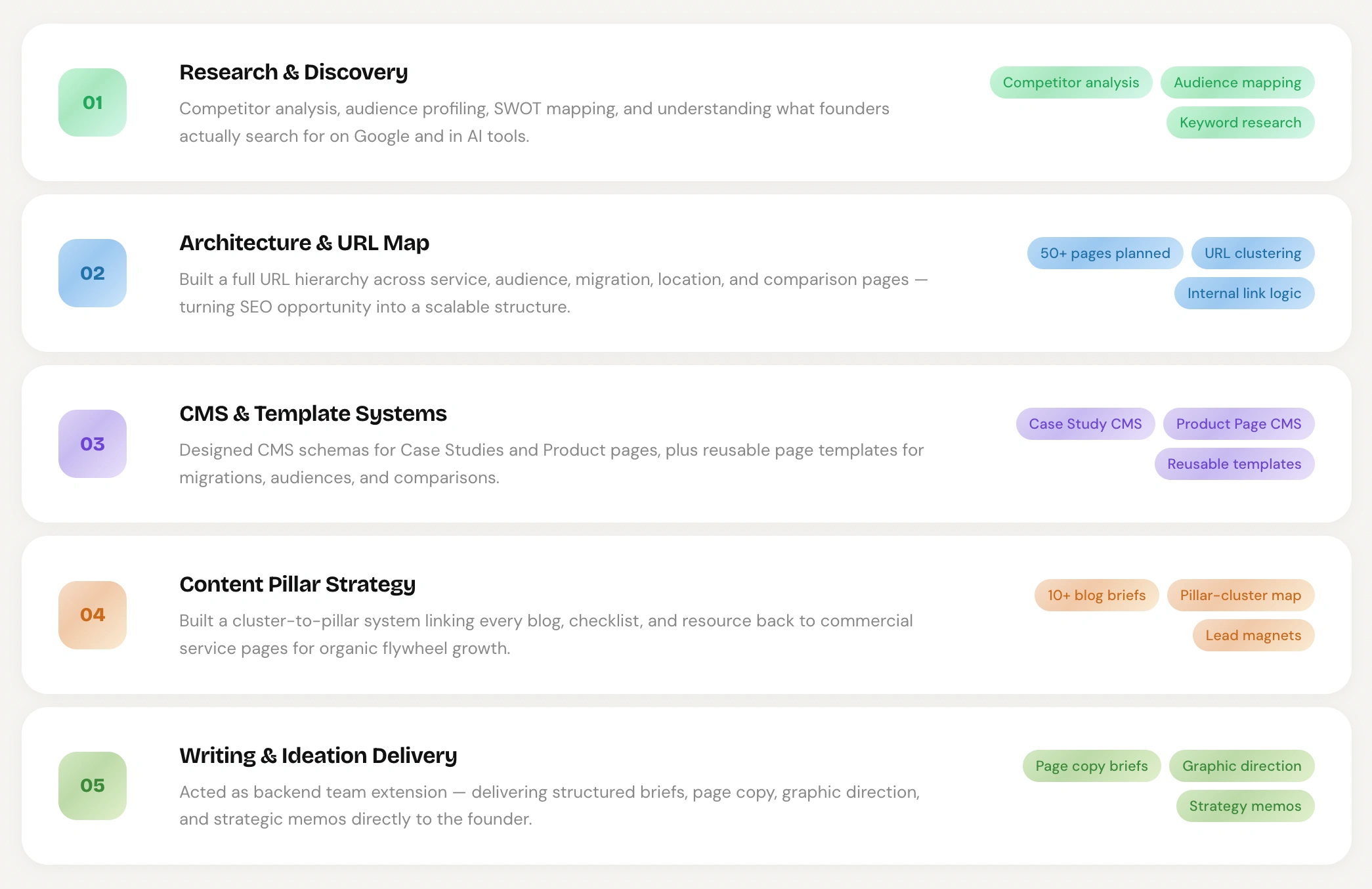Click the Internal link logic tag

[x=1244, y=293]
